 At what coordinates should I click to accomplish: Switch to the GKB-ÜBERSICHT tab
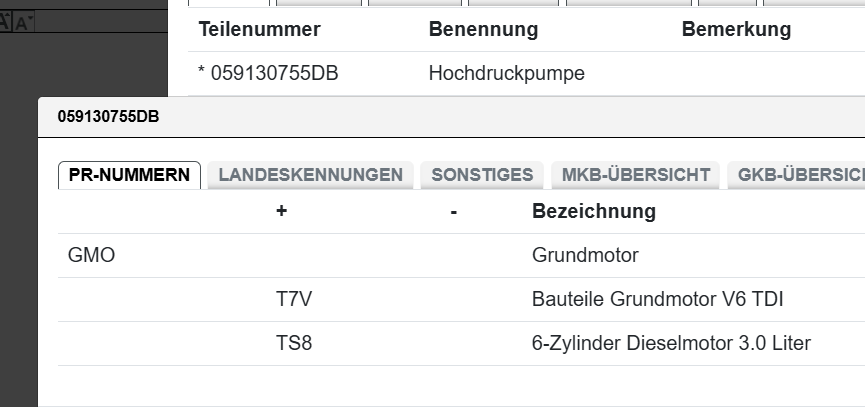pyautogui.click(x=800, y=175)
